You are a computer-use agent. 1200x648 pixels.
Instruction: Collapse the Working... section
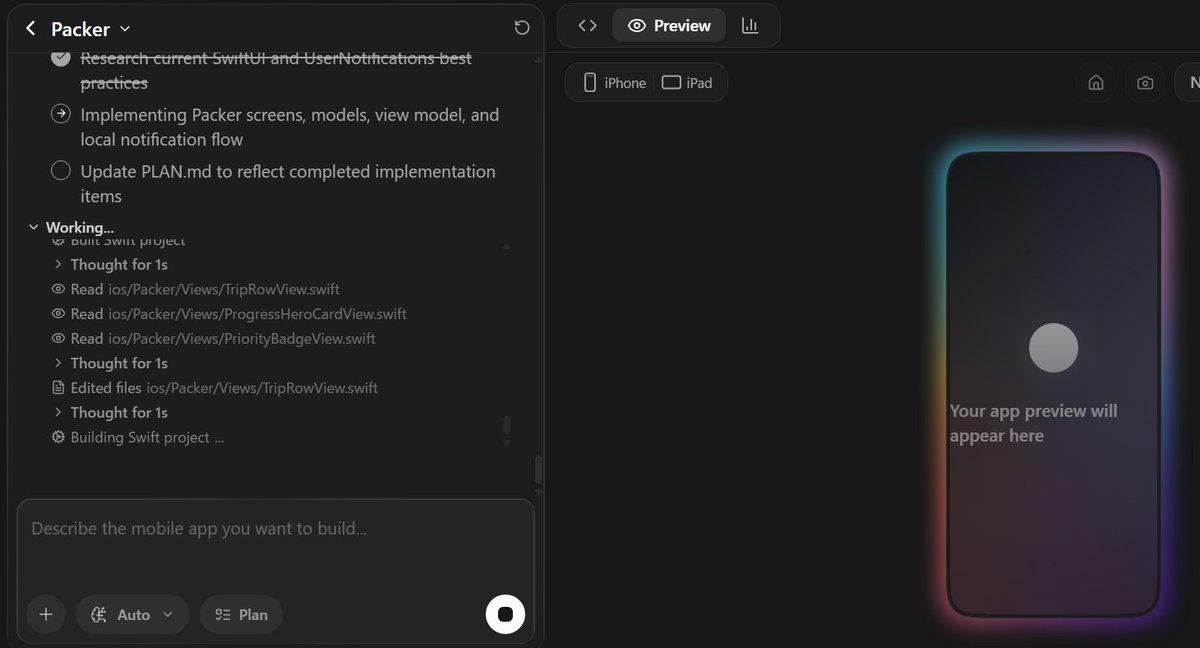(x=72, y=228)
